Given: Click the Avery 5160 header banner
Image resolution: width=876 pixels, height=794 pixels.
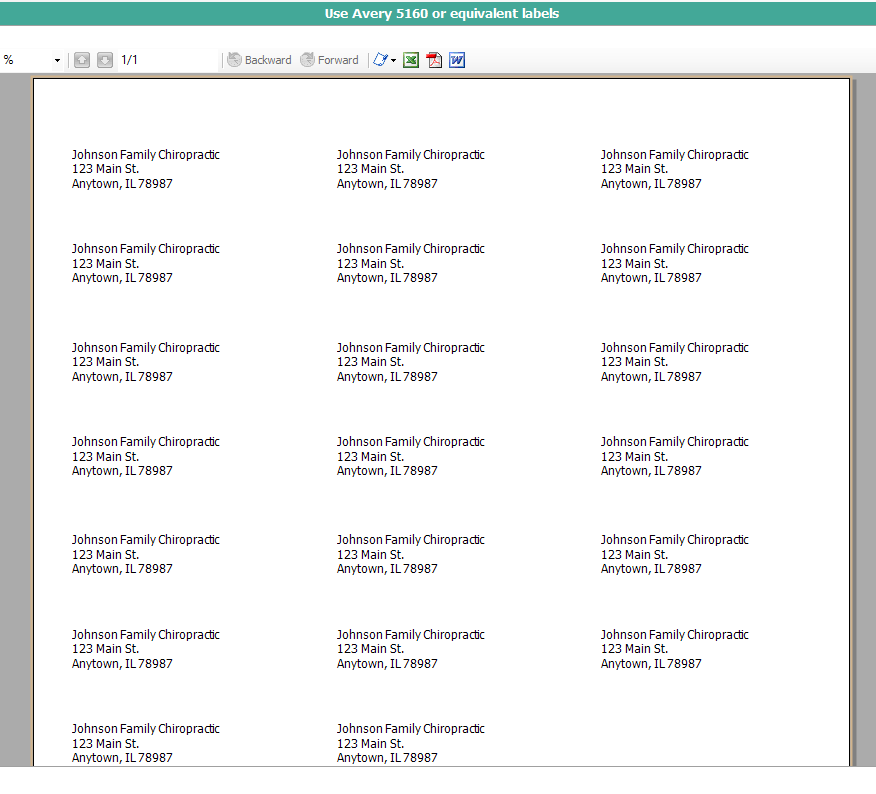Looking at the screenshot, I should pos(441,14).
